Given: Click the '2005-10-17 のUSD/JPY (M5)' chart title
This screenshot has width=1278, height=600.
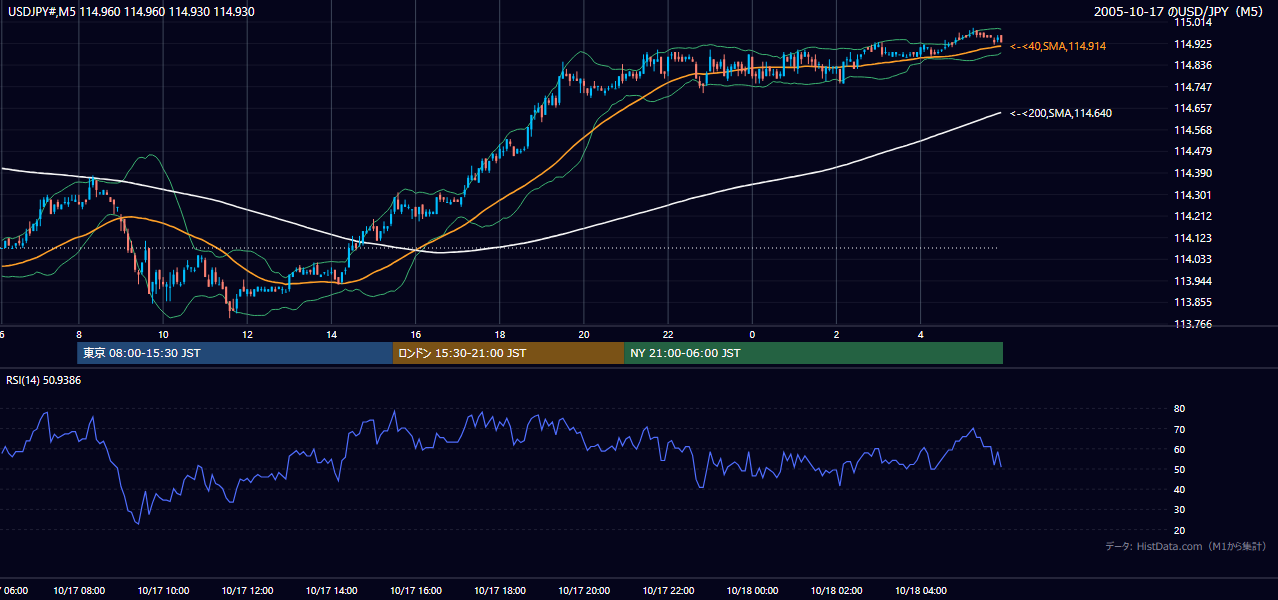Looking at the screenshot, I should pyautogui.click(x=1180, y=11).
